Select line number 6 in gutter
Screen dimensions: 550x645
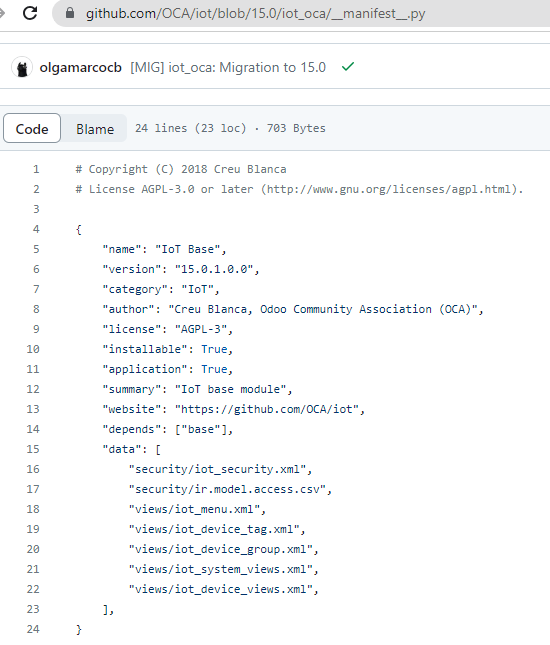click(x=36, y=269)
